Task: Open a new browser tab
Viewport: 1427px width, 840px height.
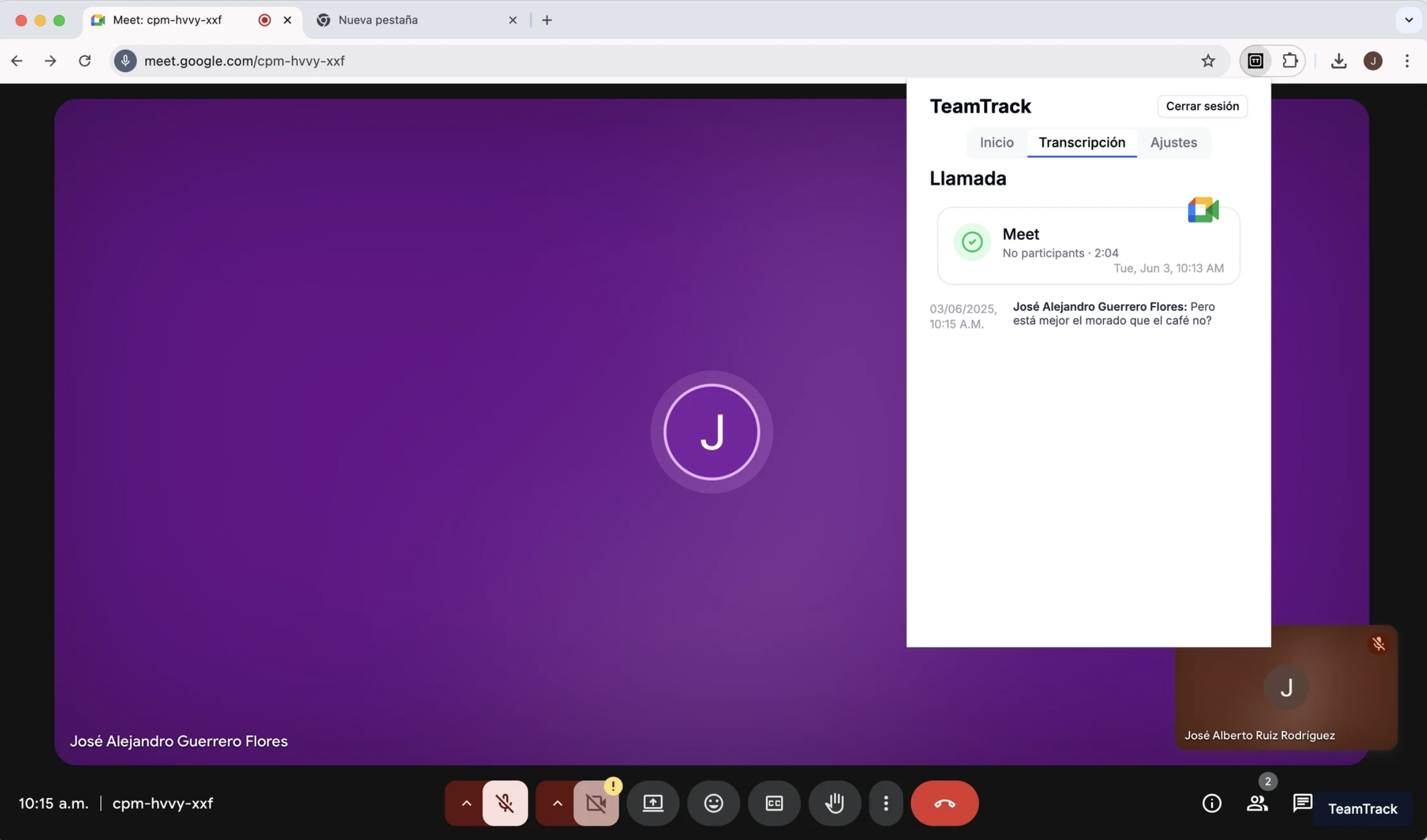Action: pos(546,20)
